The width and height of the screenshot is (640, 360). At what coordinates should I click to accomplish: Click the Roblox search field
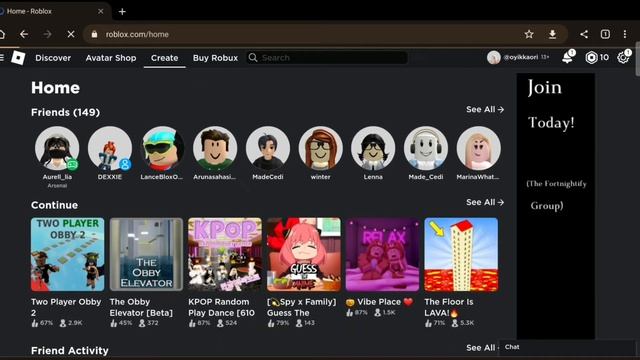(328, 58)
